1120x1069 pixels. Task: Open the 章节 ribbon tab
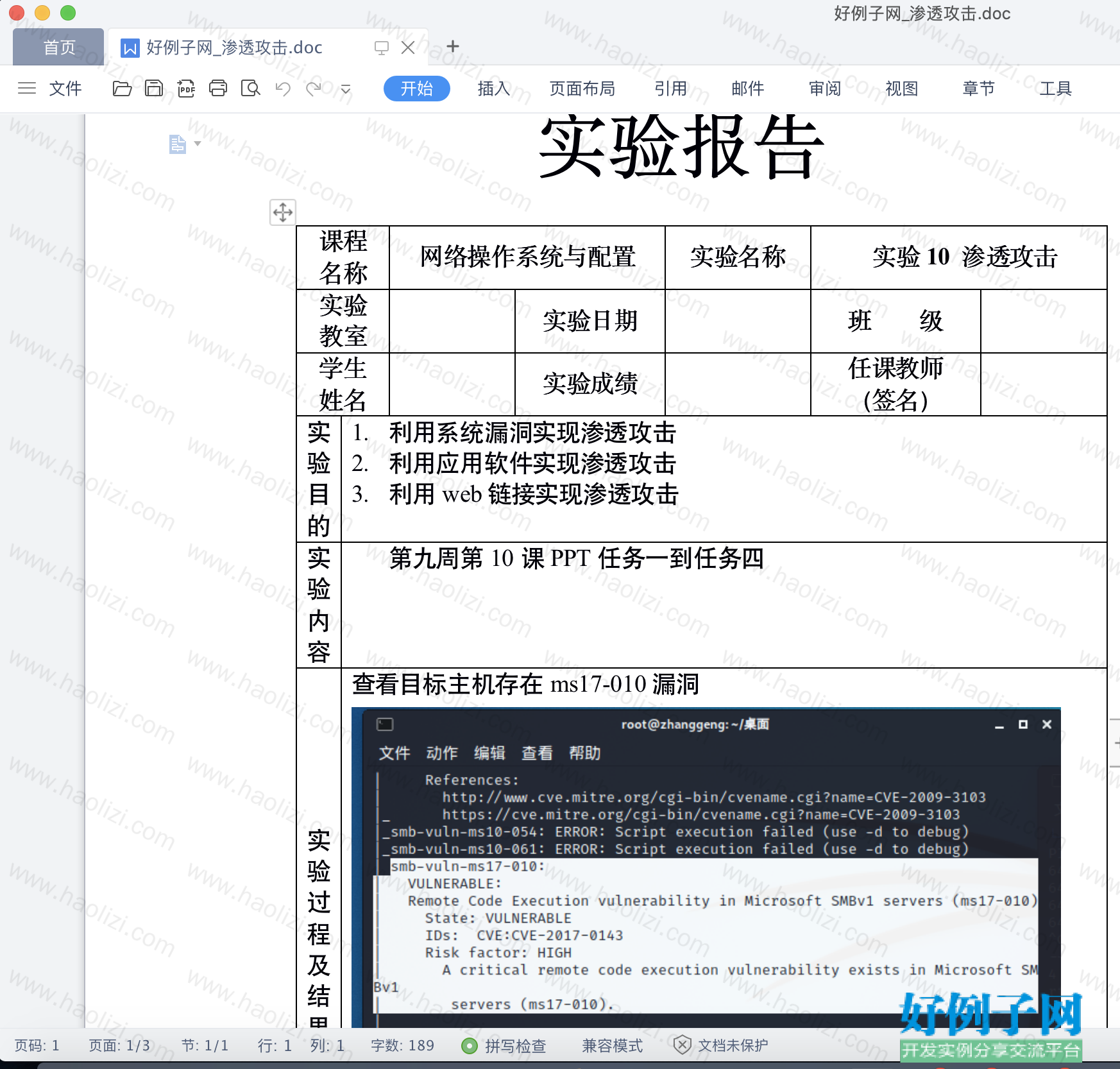tap(979, 89)
